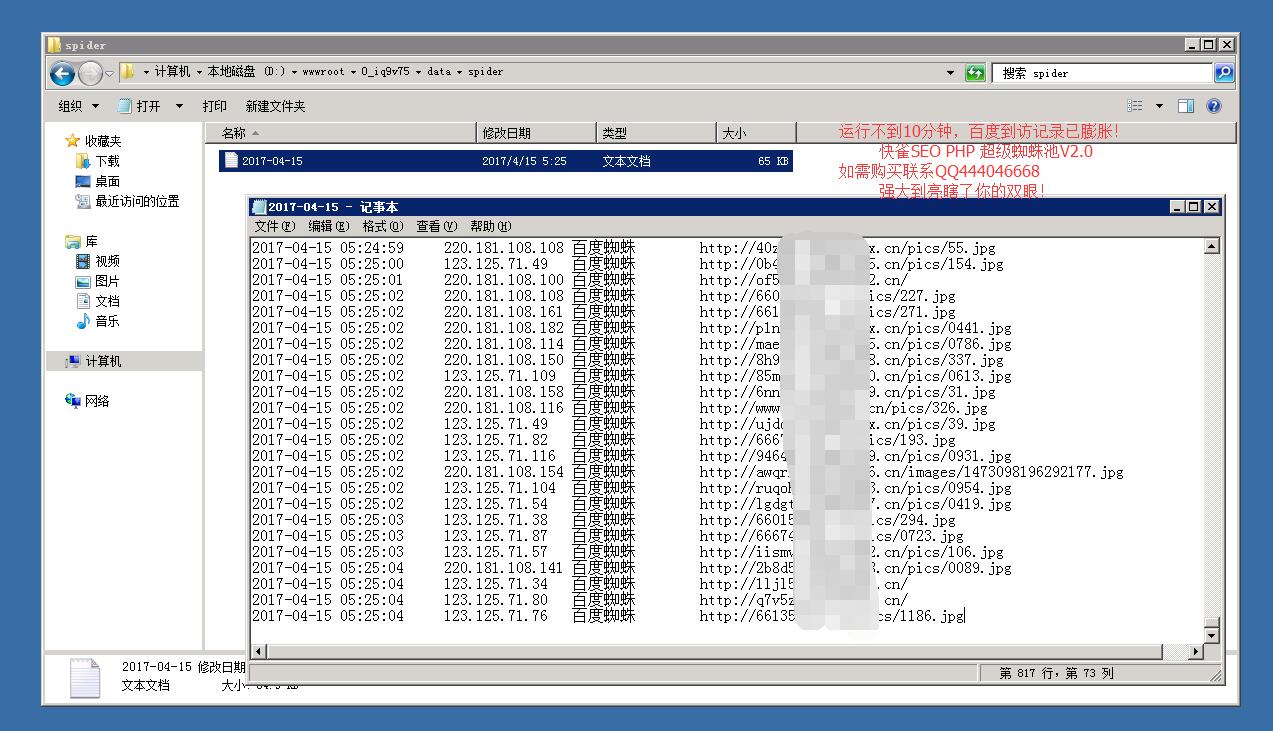Open the Help question mark icon
The image size is (1273, 731).
(1214, 106)
